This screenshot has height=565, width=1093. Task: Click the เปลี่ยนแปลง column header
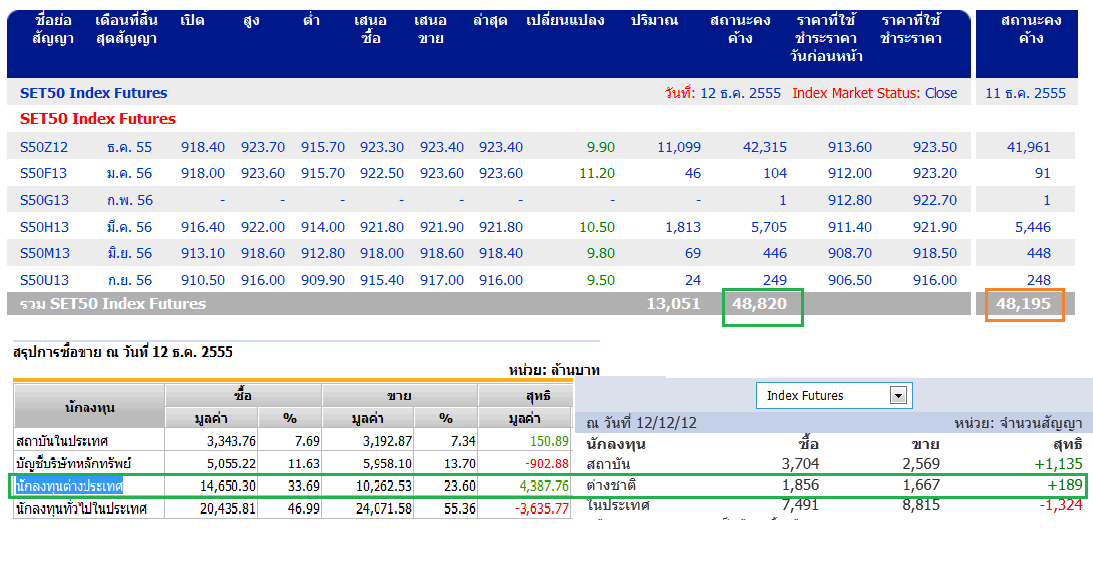coord(565,20)
